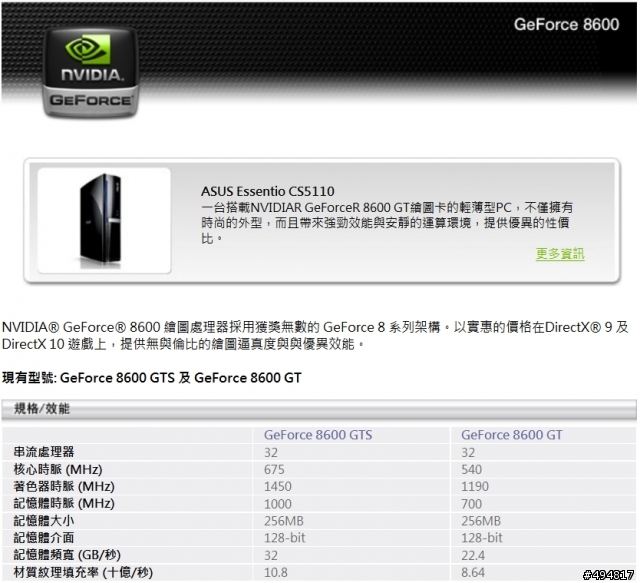Click the 著色器時脈 (MHz) row label

coord(64,486)
